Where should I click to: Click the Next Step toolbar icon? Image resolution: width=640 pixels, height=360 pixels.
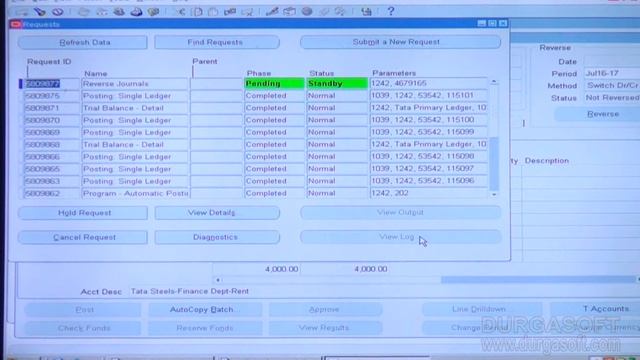[x=101, y=11]
